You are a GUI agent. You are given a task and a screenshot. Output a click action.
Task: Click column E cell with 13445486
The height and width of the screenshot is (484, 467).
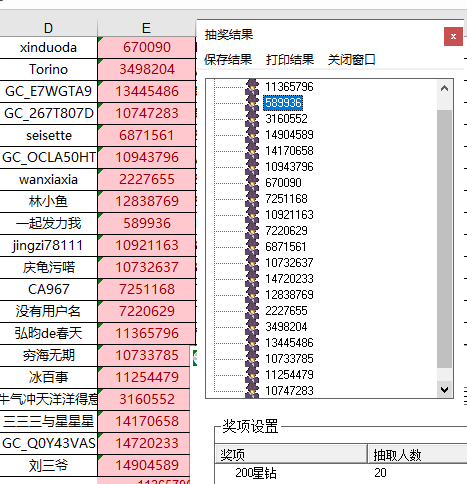tap(147, 92)
